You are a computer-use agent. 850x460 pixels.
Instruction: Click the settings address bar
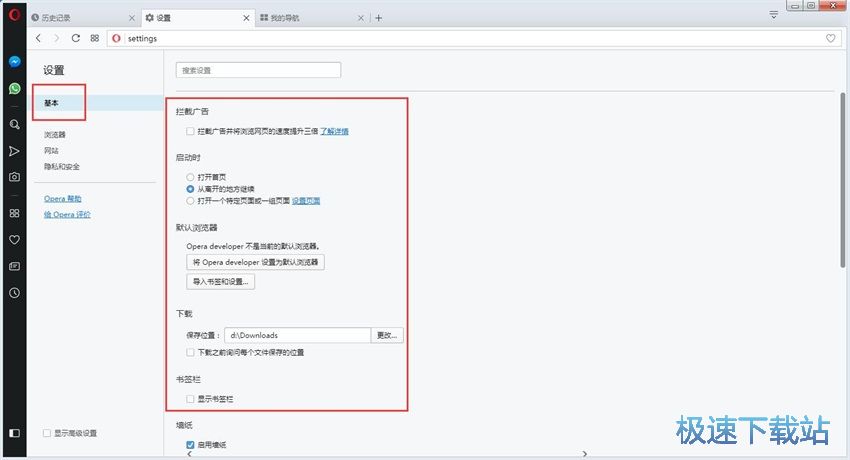click(472, 38)
